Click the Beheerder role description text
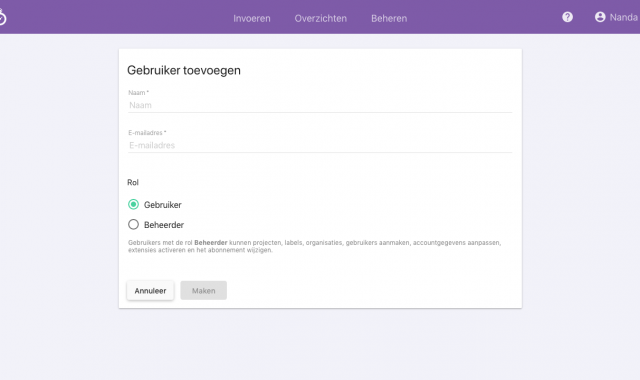Image resolution: width=640 pixels, height=380 pixels. click(x=314, y=246)
